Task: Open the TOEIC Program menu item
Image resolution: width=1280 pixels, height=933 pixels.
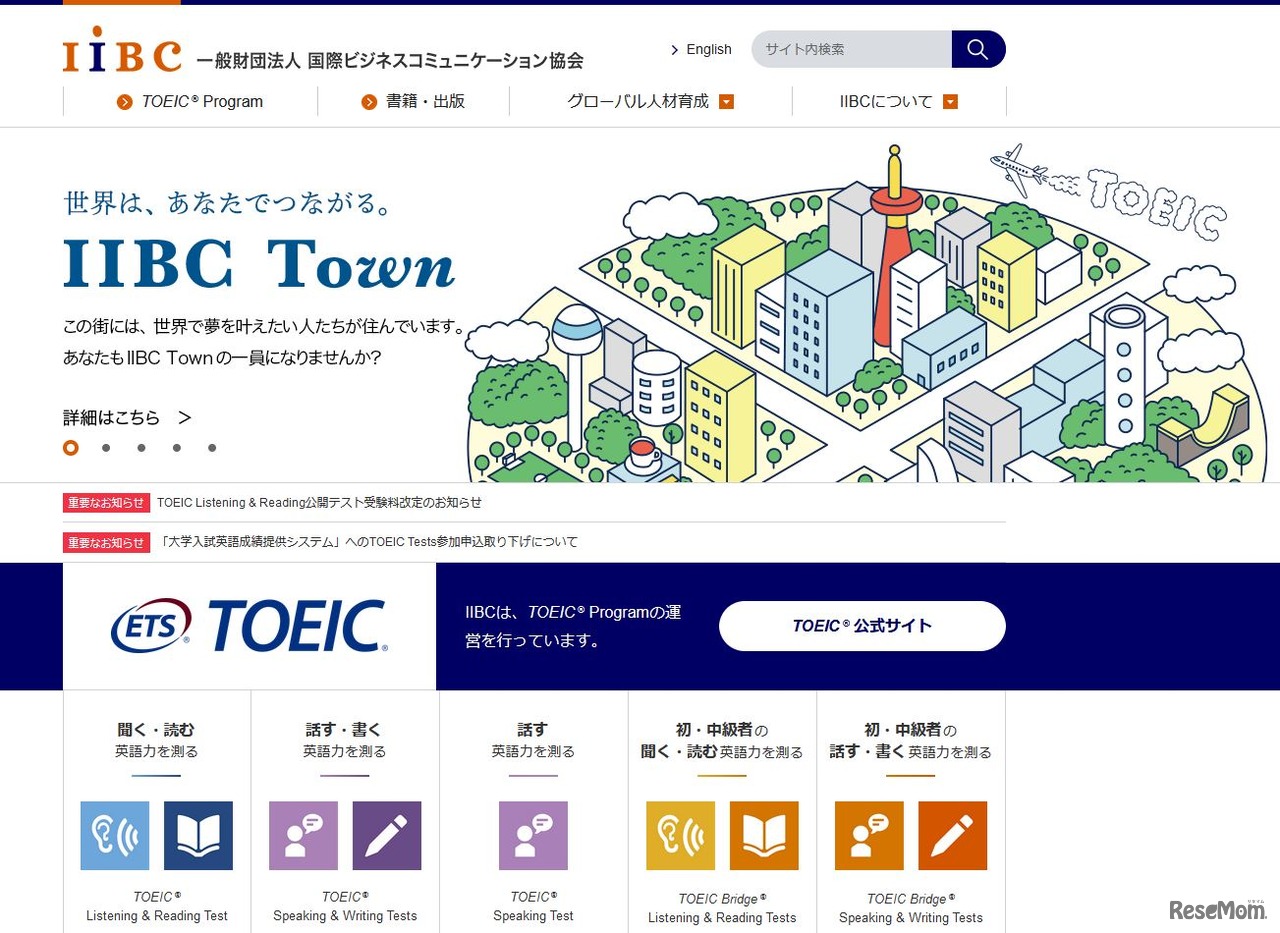Action: coord(190,101)
